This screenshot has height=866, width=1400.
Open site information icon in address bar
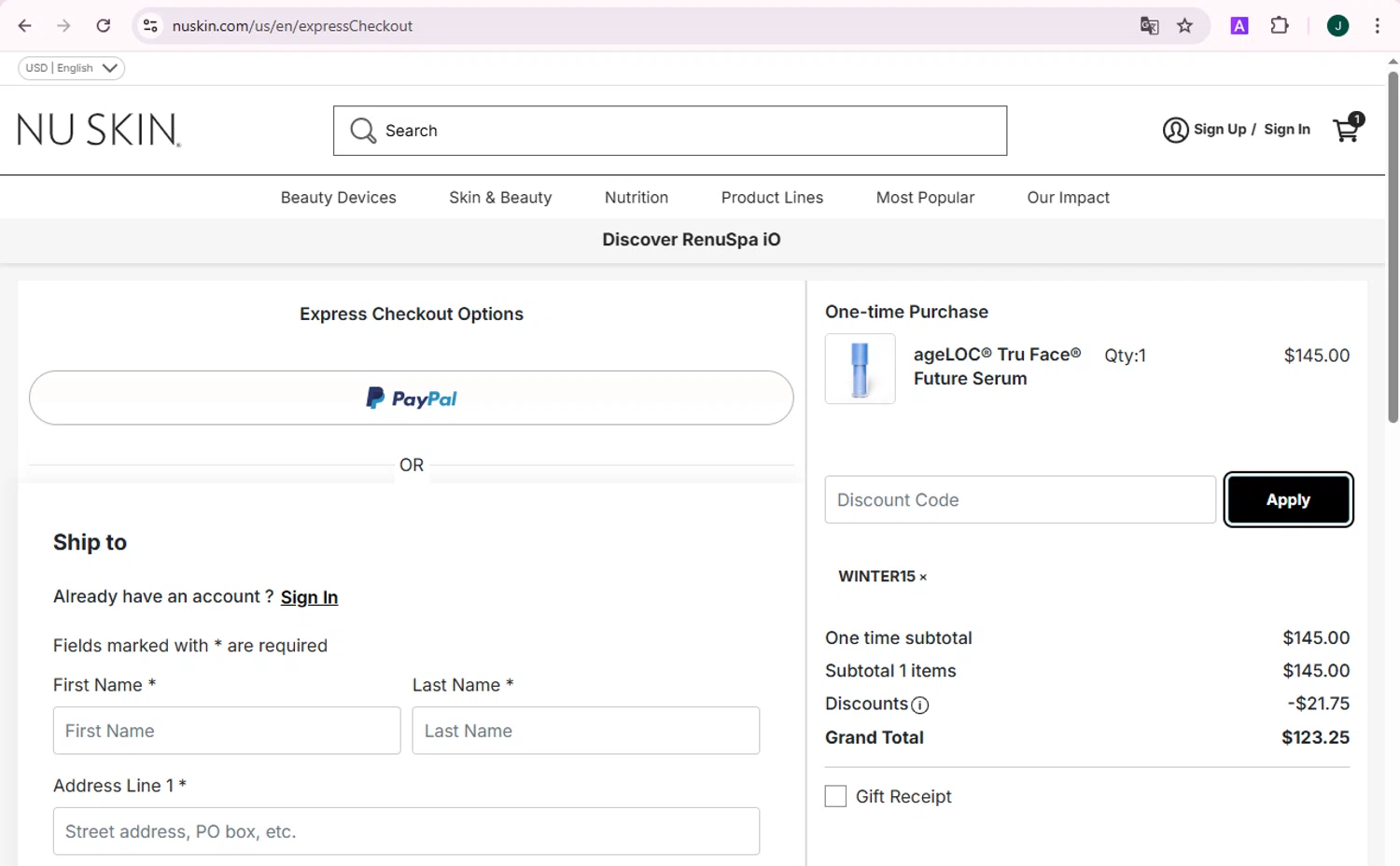(x=150, y=26)
